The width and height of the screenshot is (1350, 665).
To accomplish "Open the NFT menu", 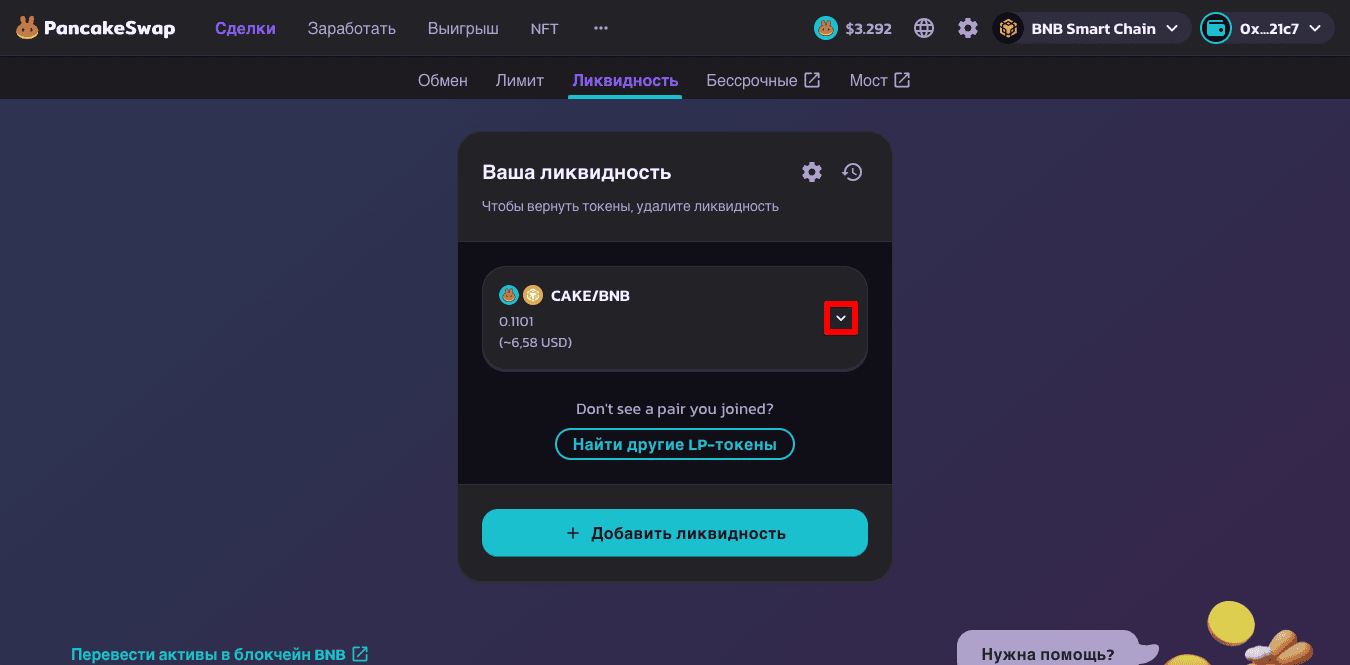I will point(545,28).
